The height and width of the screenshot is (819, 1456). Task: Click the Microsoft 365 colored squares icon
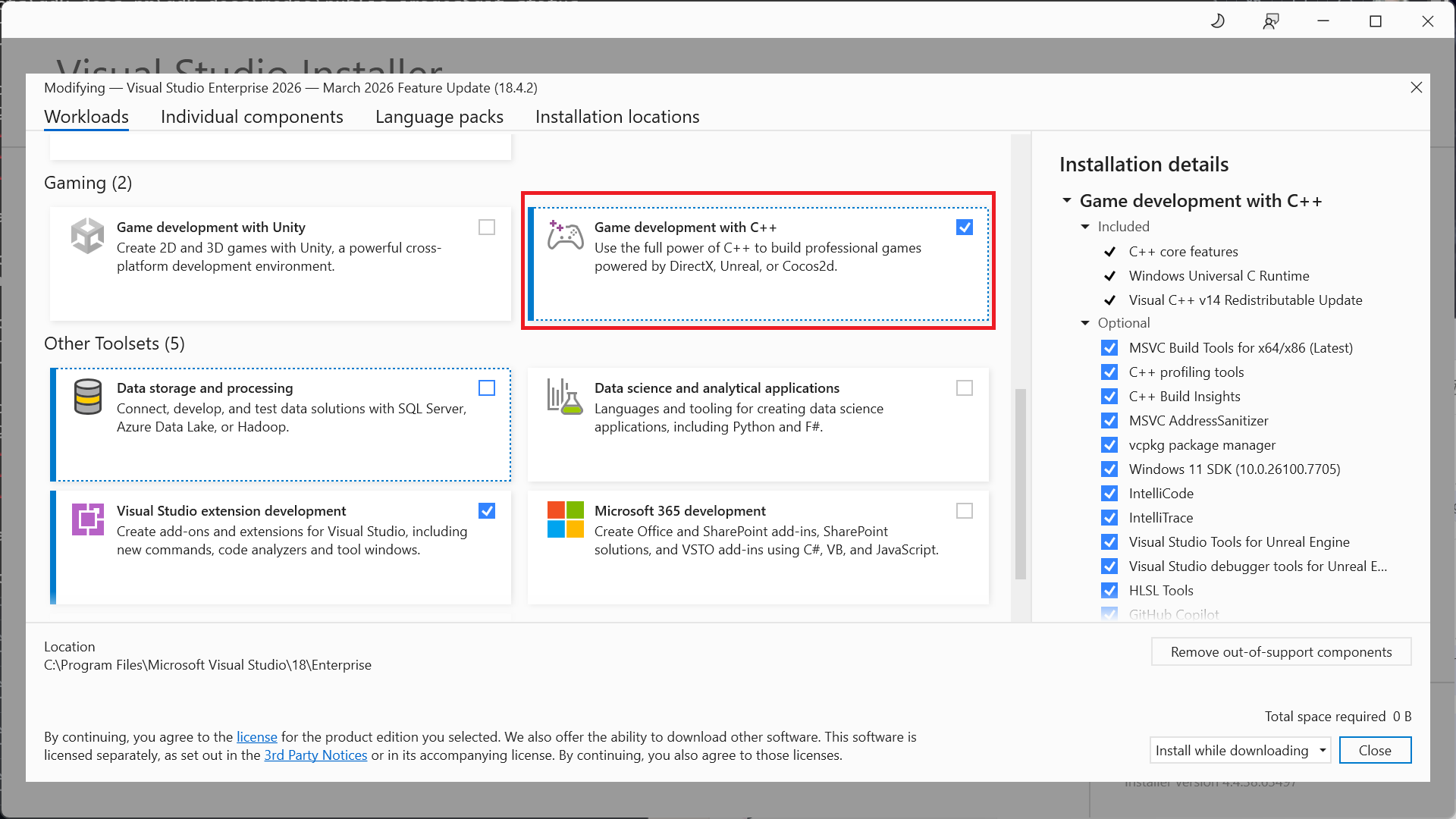coord(566,519)
